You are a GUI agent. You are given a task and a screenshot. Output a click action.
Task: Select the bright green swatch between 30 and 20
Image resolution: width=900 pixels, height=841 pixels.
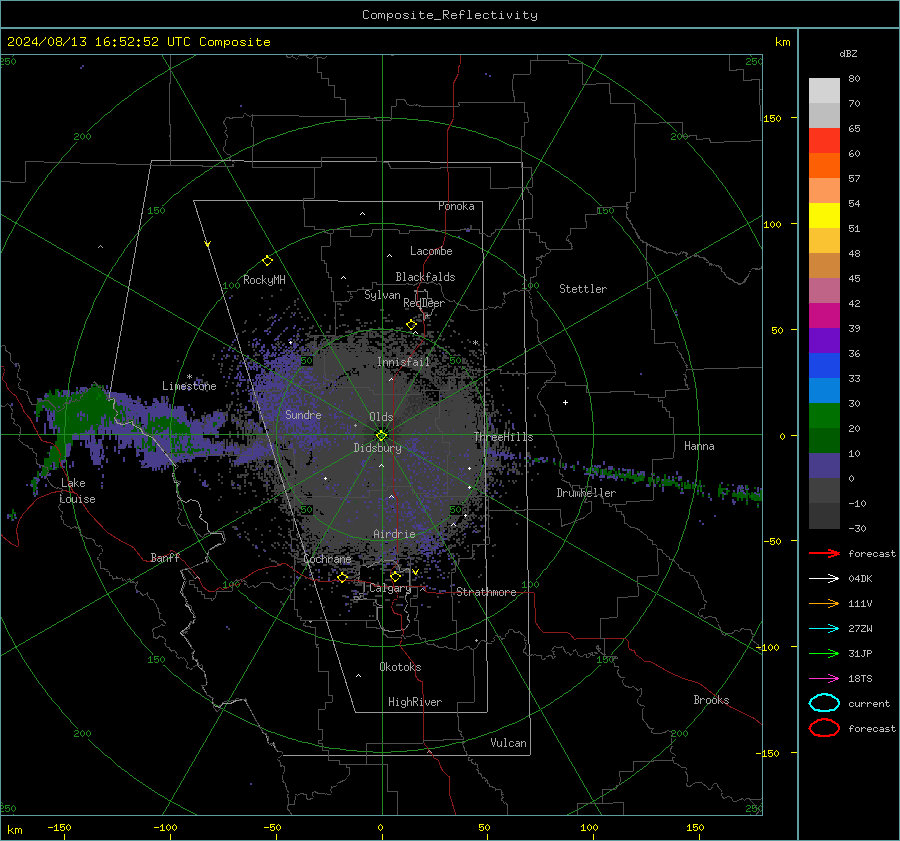coord(824,415)
